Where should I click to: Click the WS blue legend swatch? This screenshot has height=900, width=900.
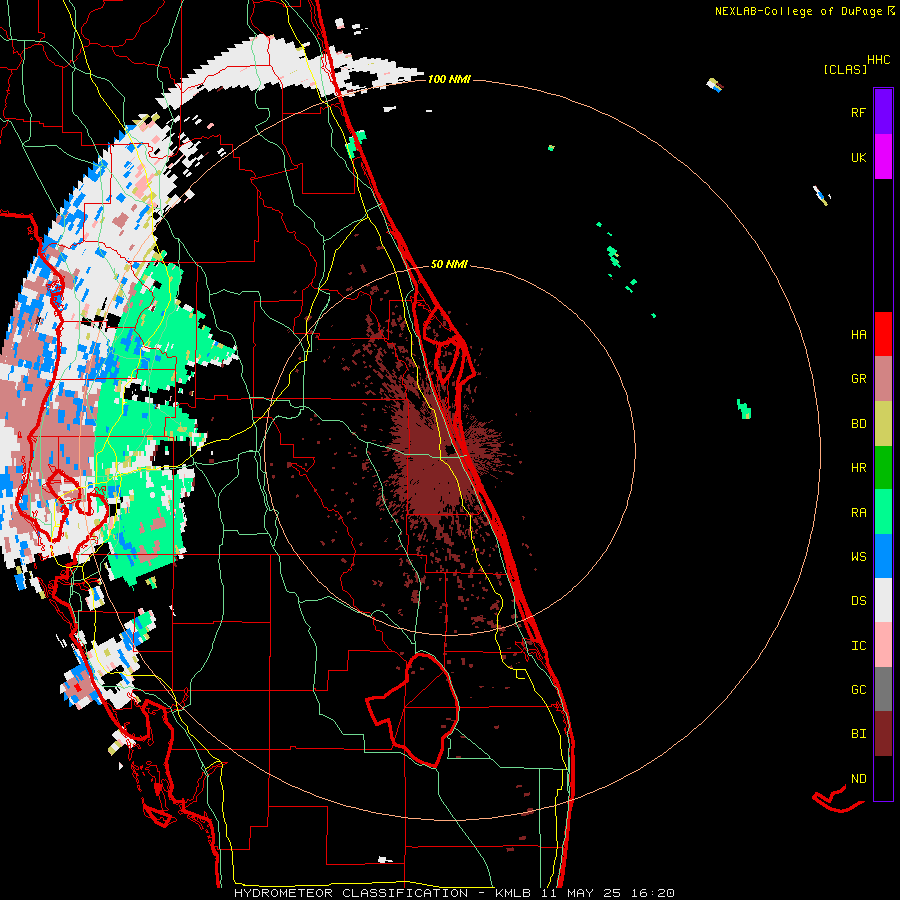(883, 556)
